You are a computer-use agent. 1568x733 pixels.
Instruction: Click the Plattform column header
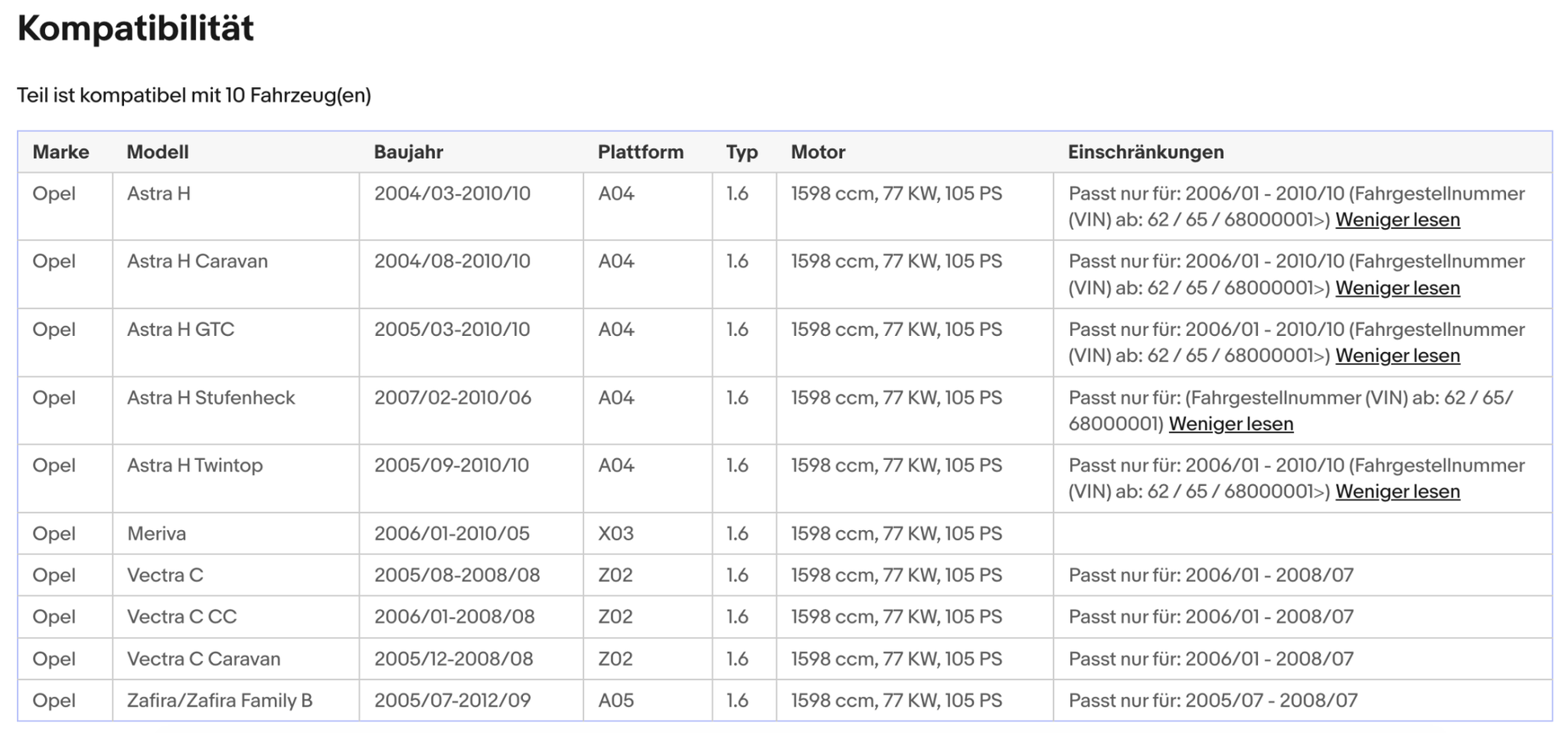(x=640, y=152)
